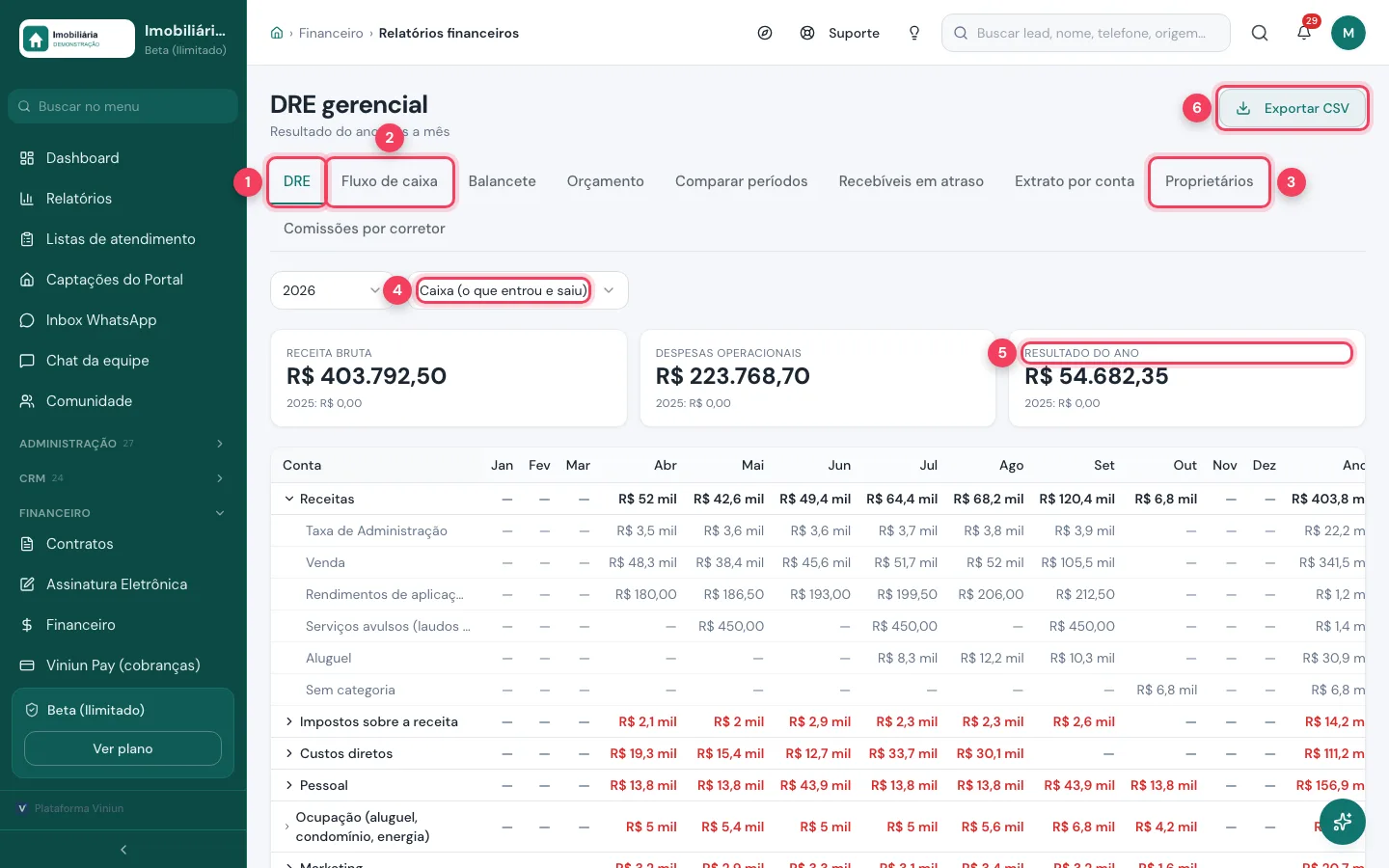
Task: Click the Chat da equipe message icon
Action: point(27,361)
